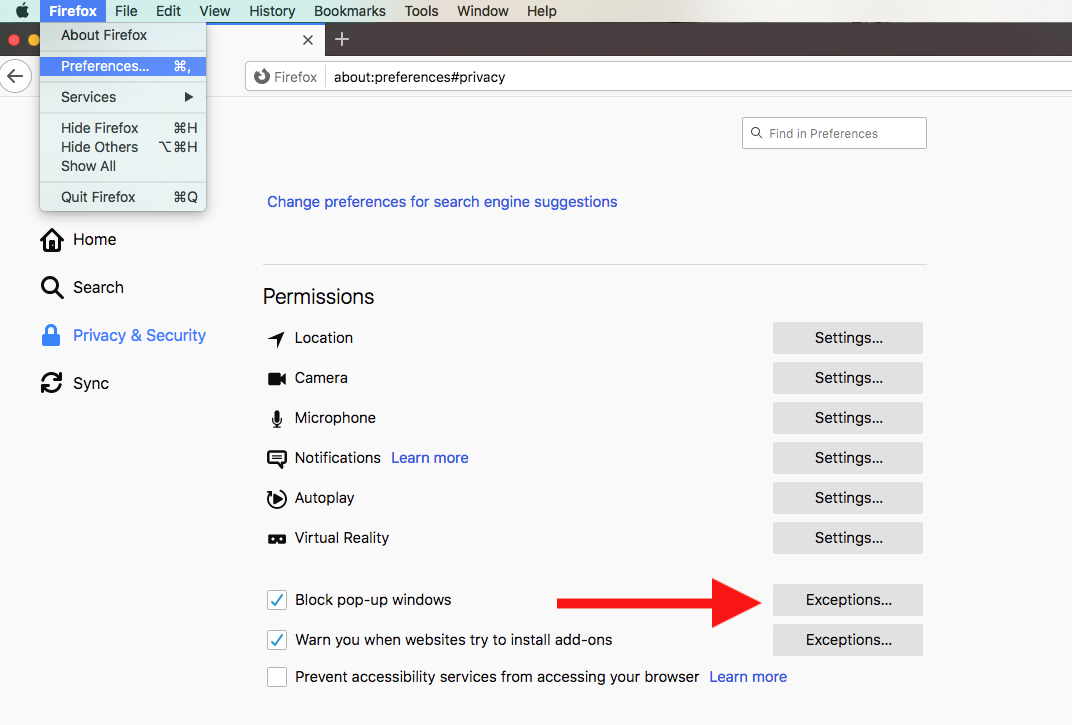The image size is (1072, 725).
Task: Open the Help menu
Action: 541,11
